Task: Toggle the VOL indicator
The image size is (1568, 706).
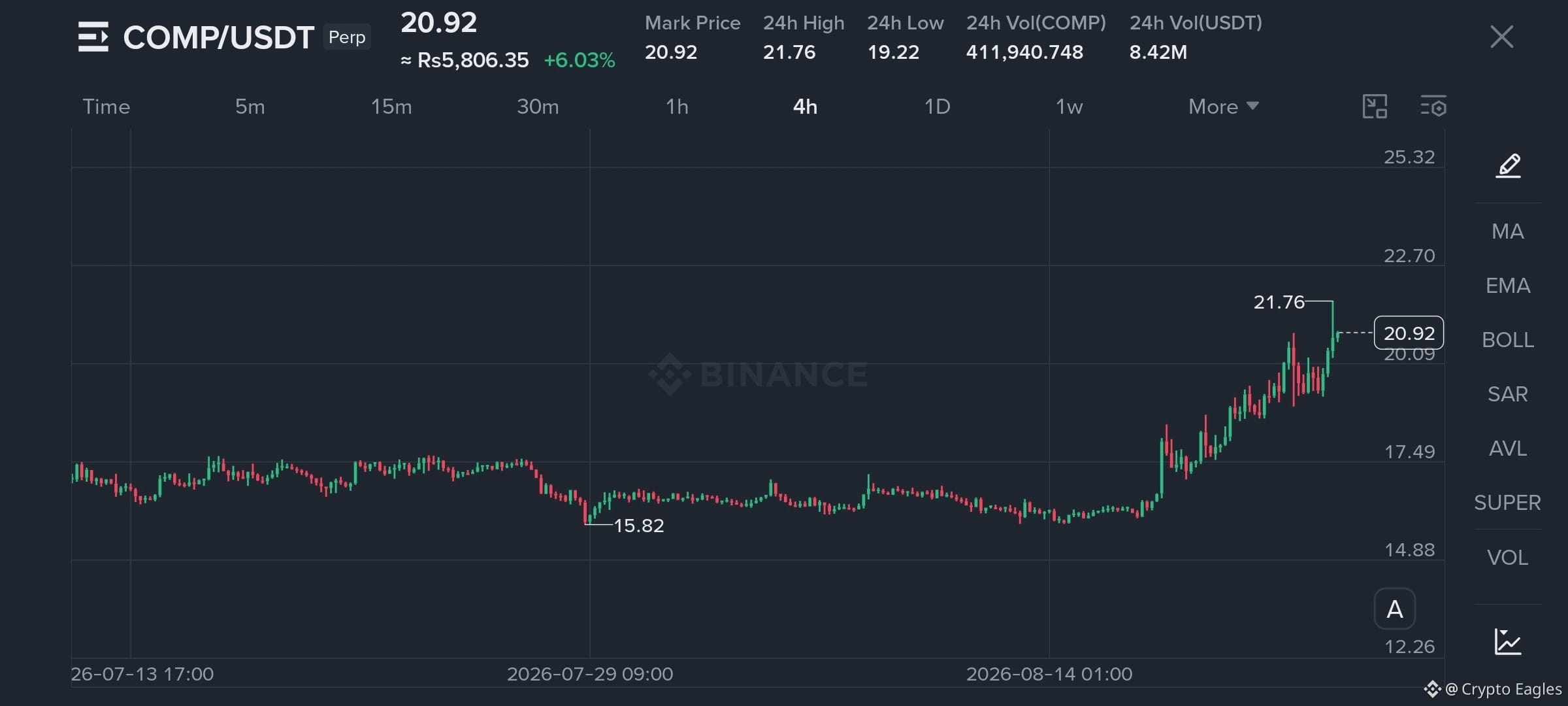Action: (x=1508, y=558)
